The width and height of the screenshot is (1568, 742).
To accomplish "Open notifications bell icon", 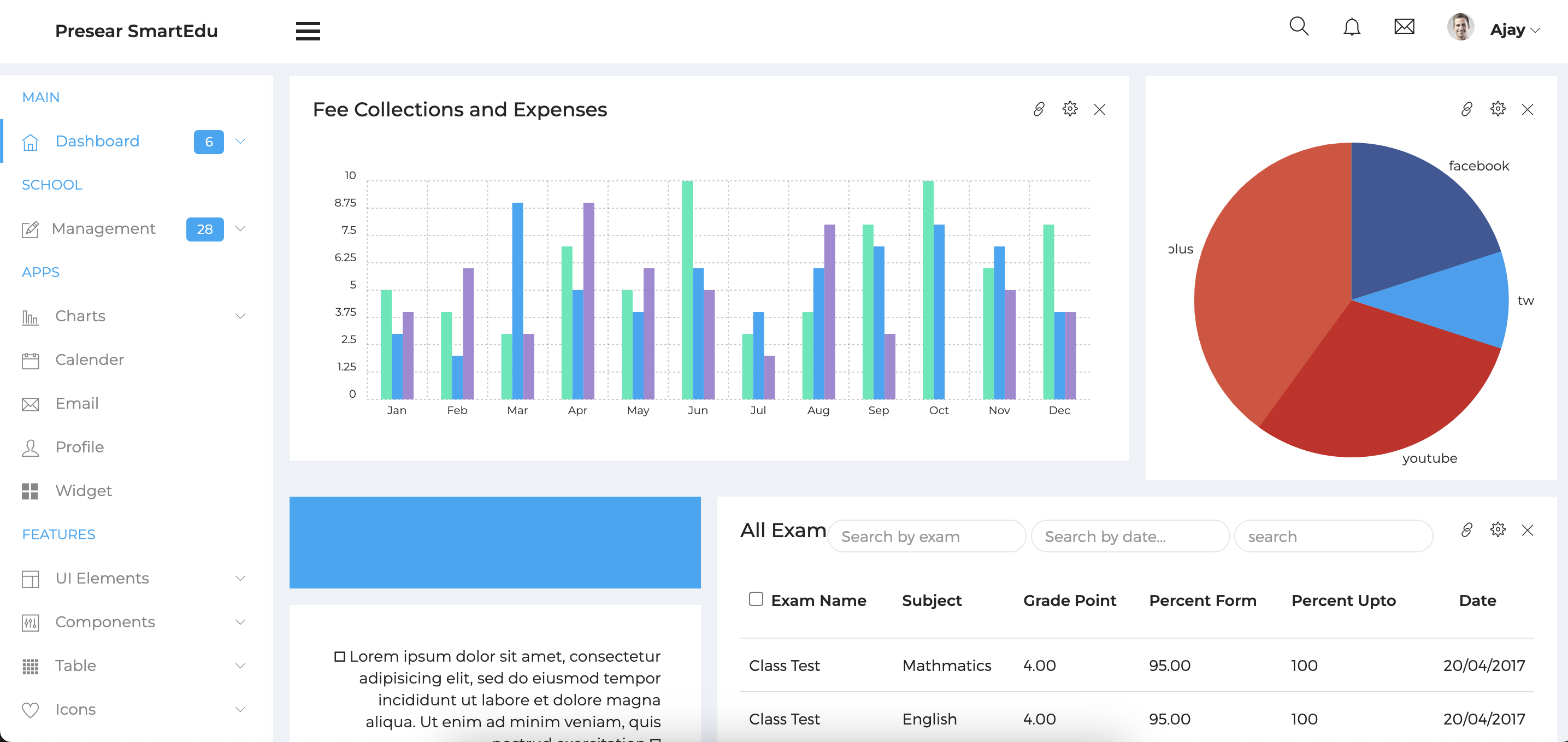I will (x=1352, y=27).
